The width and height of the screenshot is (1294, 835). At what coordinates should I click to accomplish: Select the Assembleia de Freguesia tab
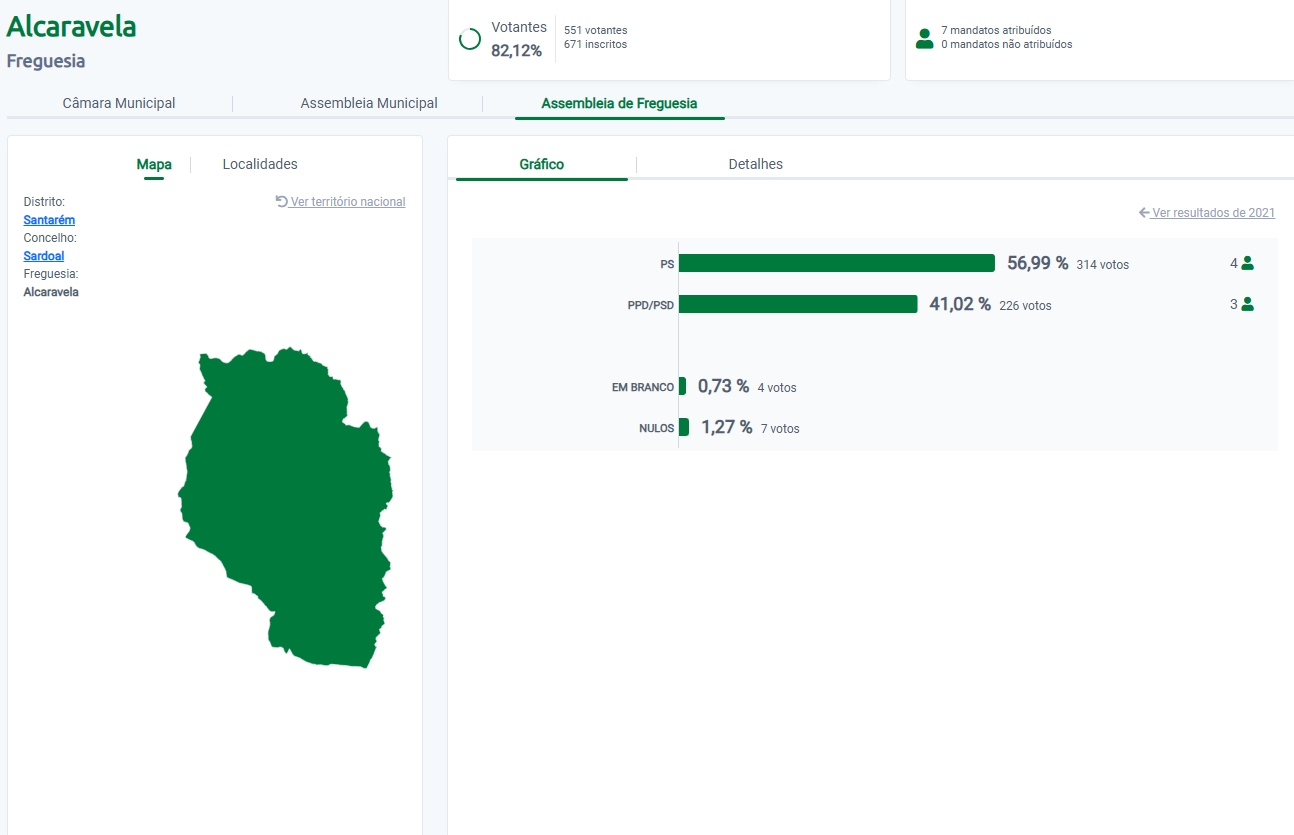tap(619, 103)
